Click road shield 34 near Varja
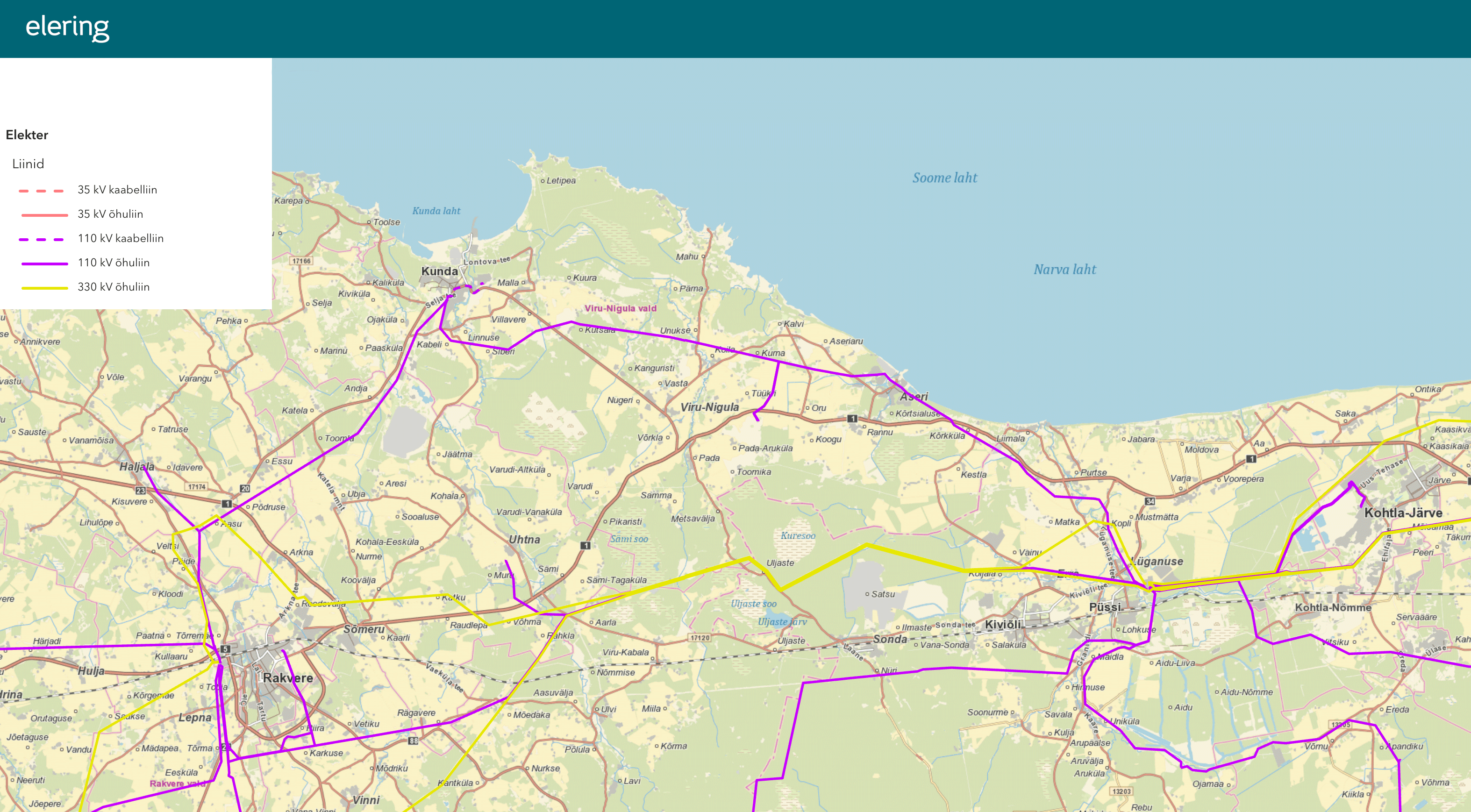 (x=1150, y=501)
